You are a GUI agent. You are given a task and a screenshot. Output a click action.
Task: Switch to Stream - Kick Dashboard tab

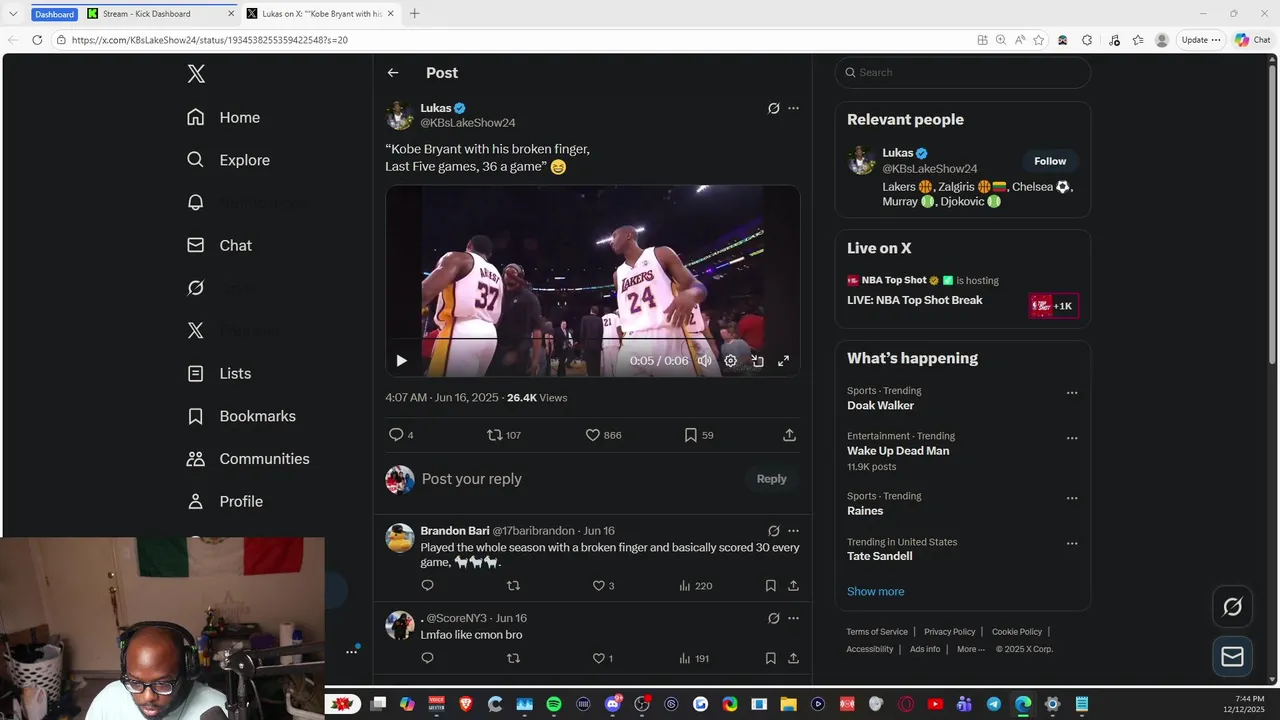159,14
